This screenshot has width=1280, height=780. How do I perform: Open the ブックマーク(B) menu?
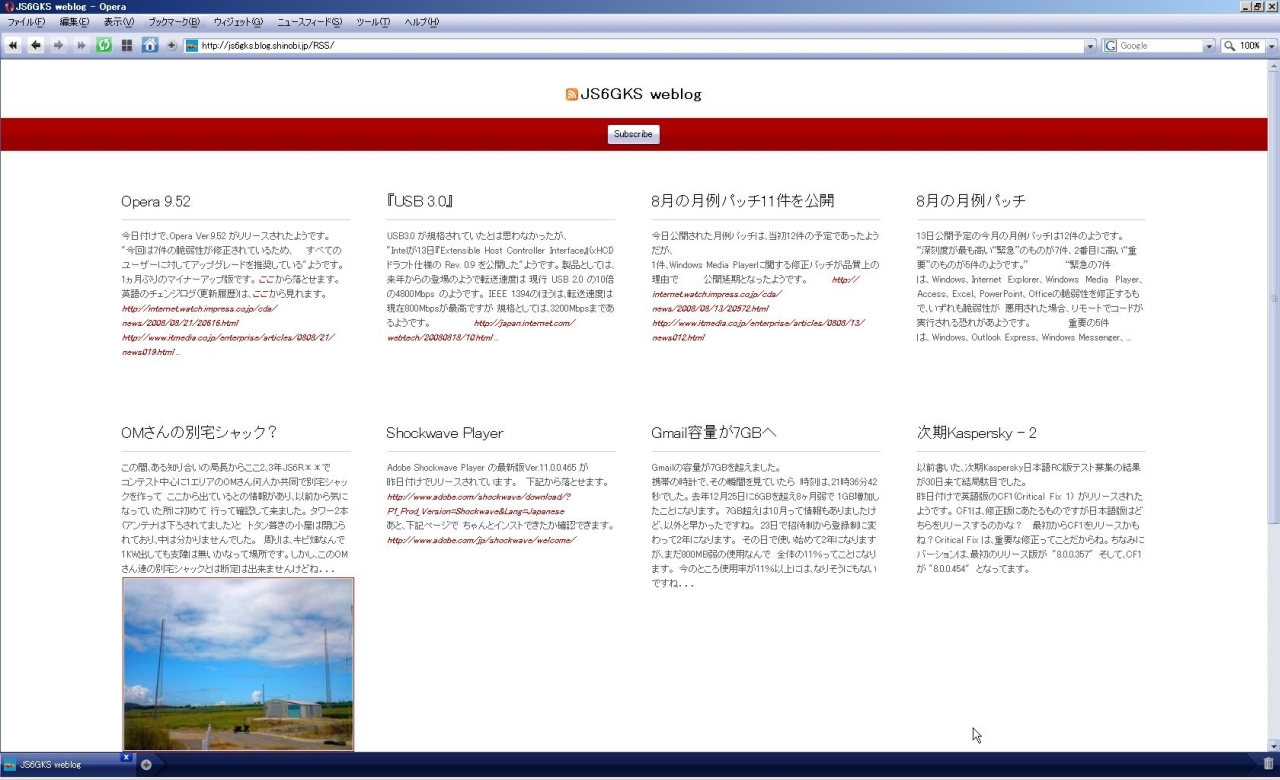[174, 22]
